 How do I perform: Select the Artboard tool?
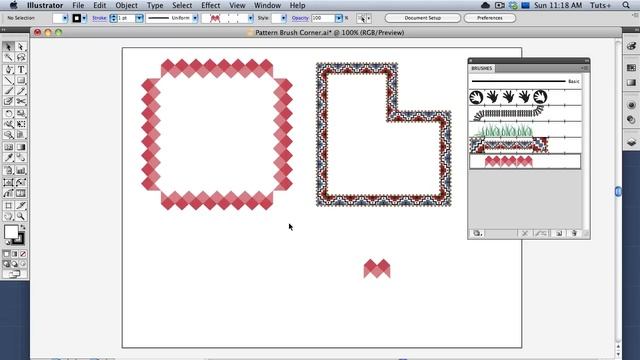8,206
